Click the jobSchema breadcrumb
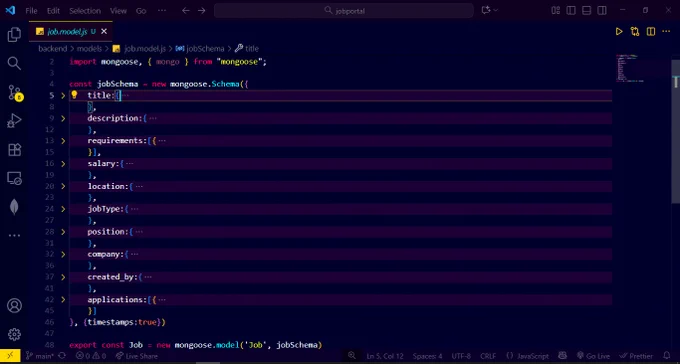The height and width of the screenshot is (364, 680). [200, 49]
